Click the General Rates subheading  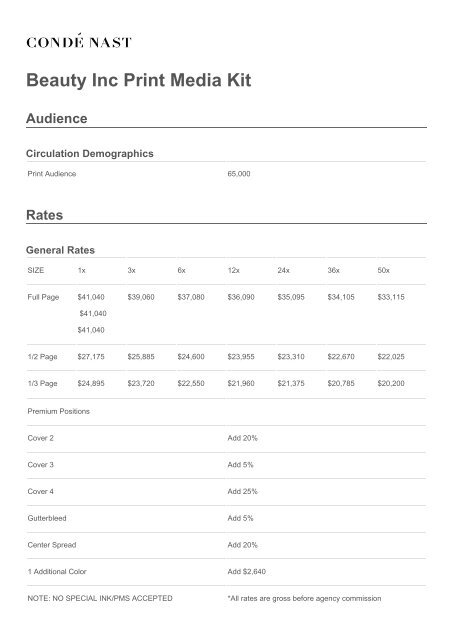[x=60, y=250]
